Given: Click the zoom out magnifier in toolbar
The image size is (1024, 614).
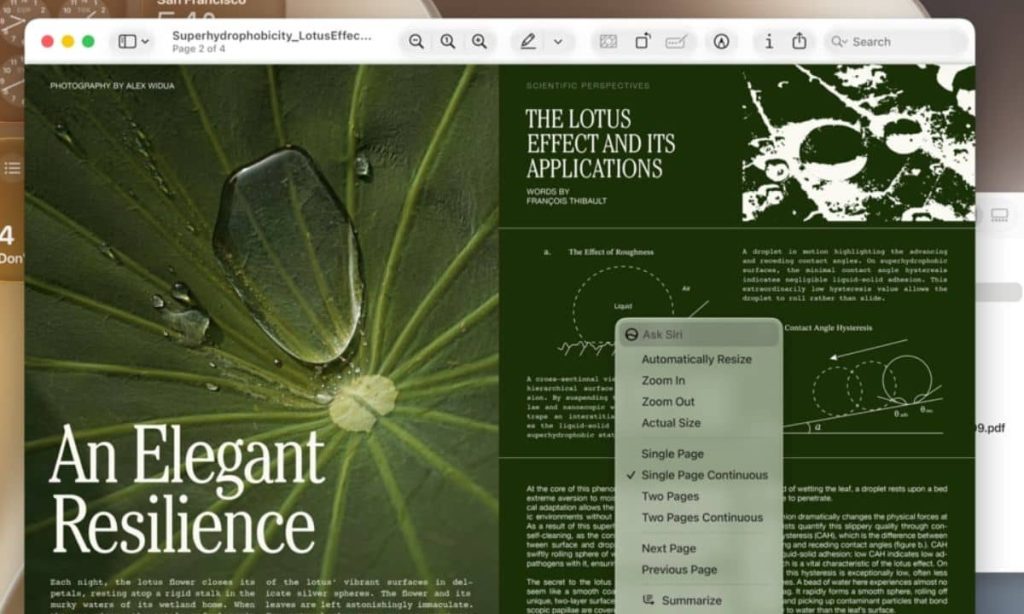Looking at the screenshot, I should [416, 41].
